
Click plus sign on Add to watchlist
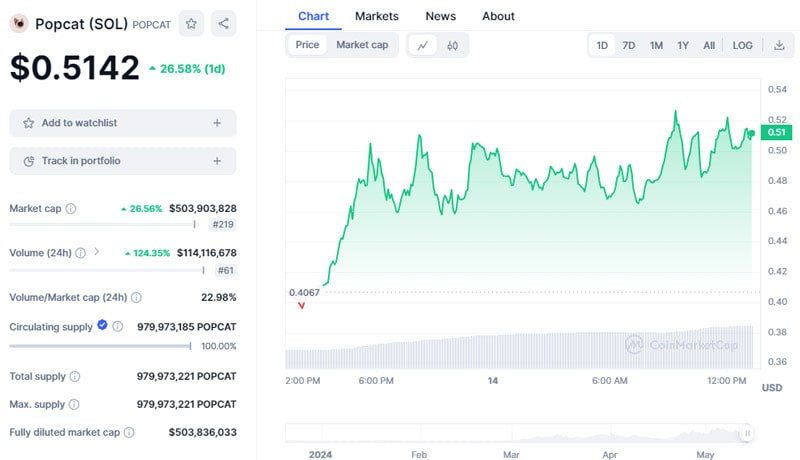coord(217,123)
